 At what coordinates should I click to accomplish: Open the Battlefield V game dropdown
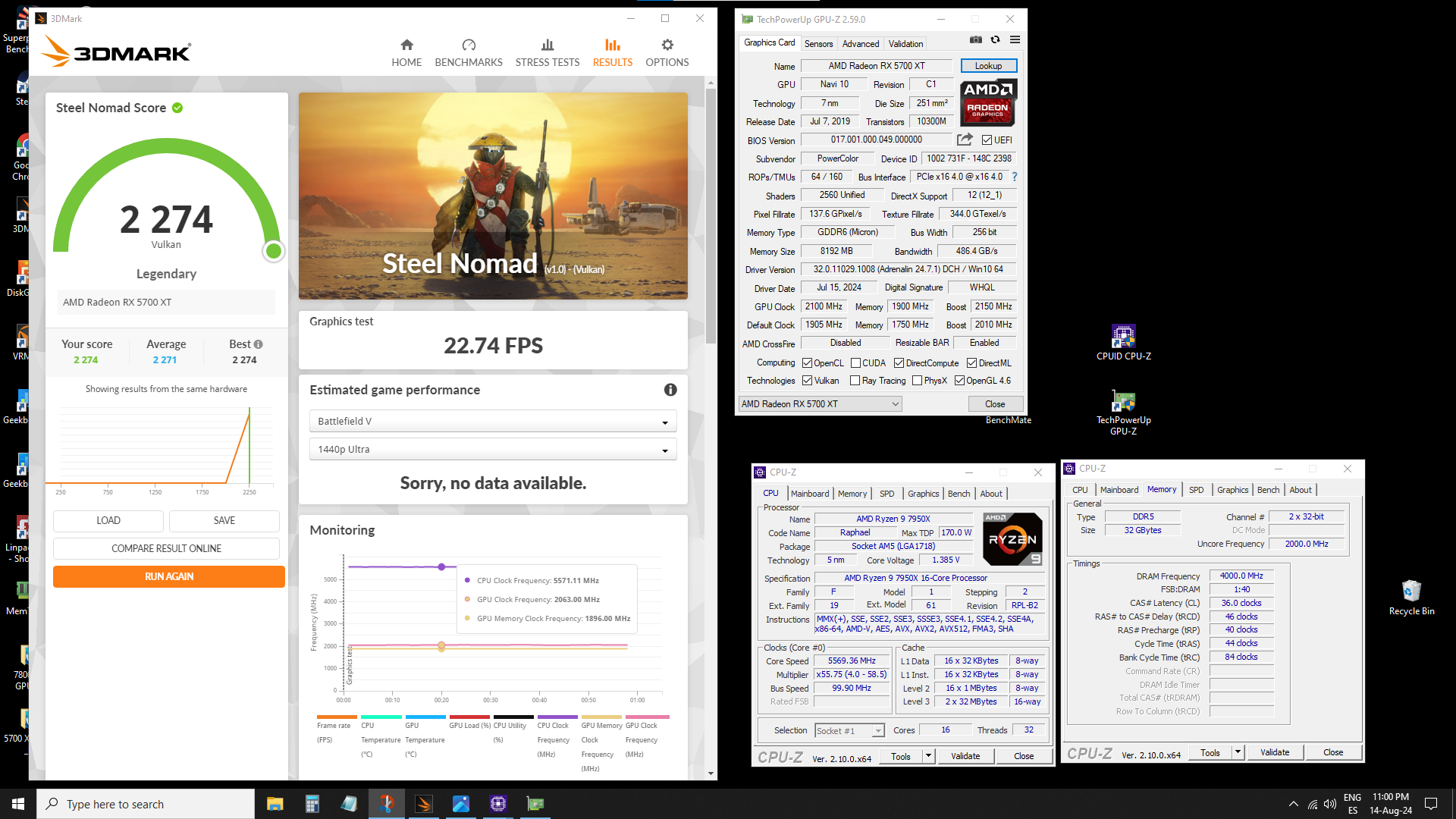[493, 422]
